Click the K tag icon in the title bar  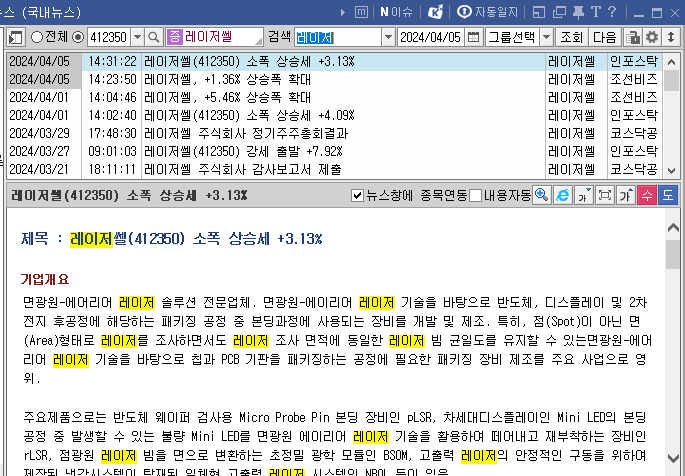[435, 12]
